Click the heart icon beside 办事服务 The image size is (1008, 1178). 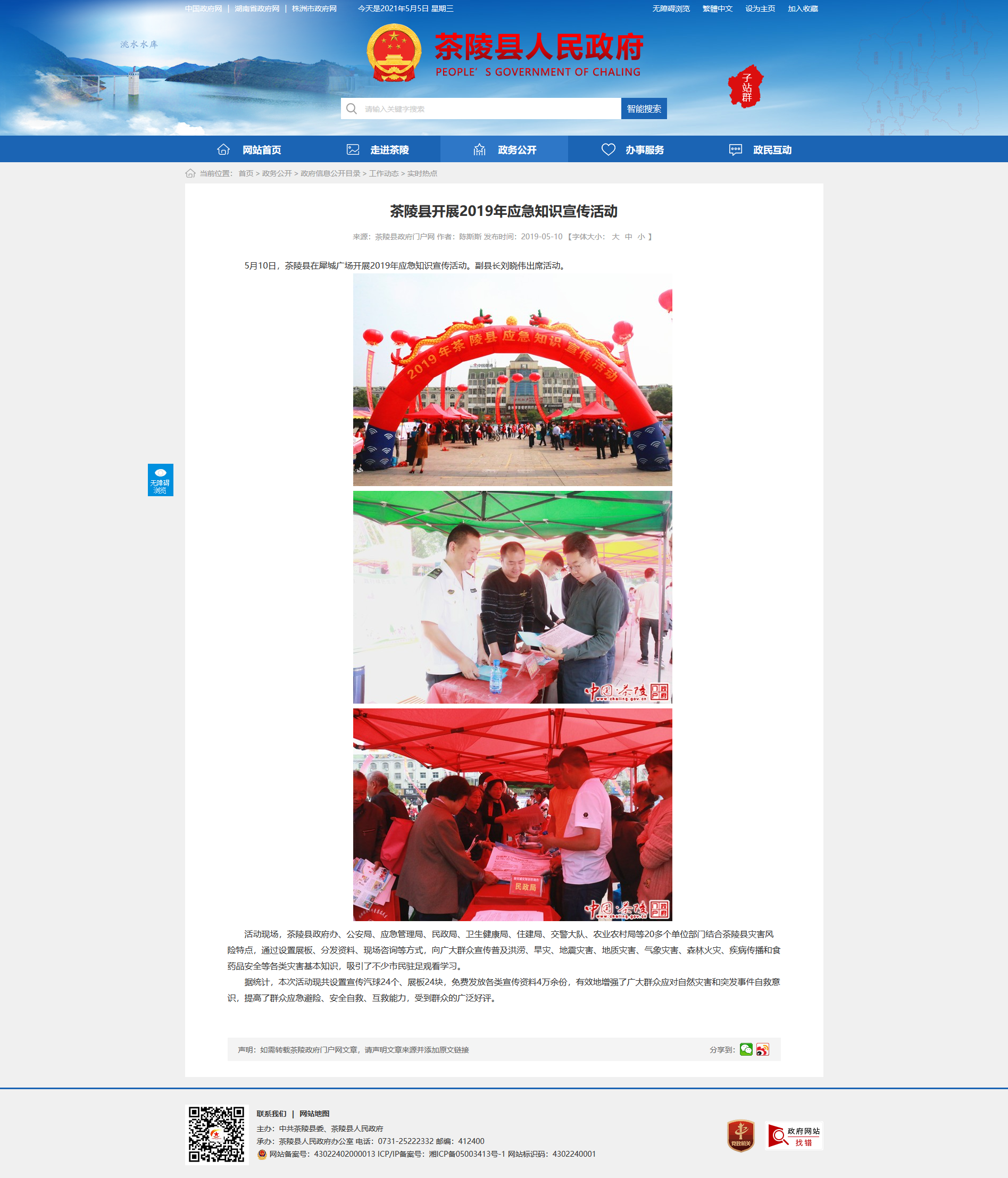pos(609,149)
